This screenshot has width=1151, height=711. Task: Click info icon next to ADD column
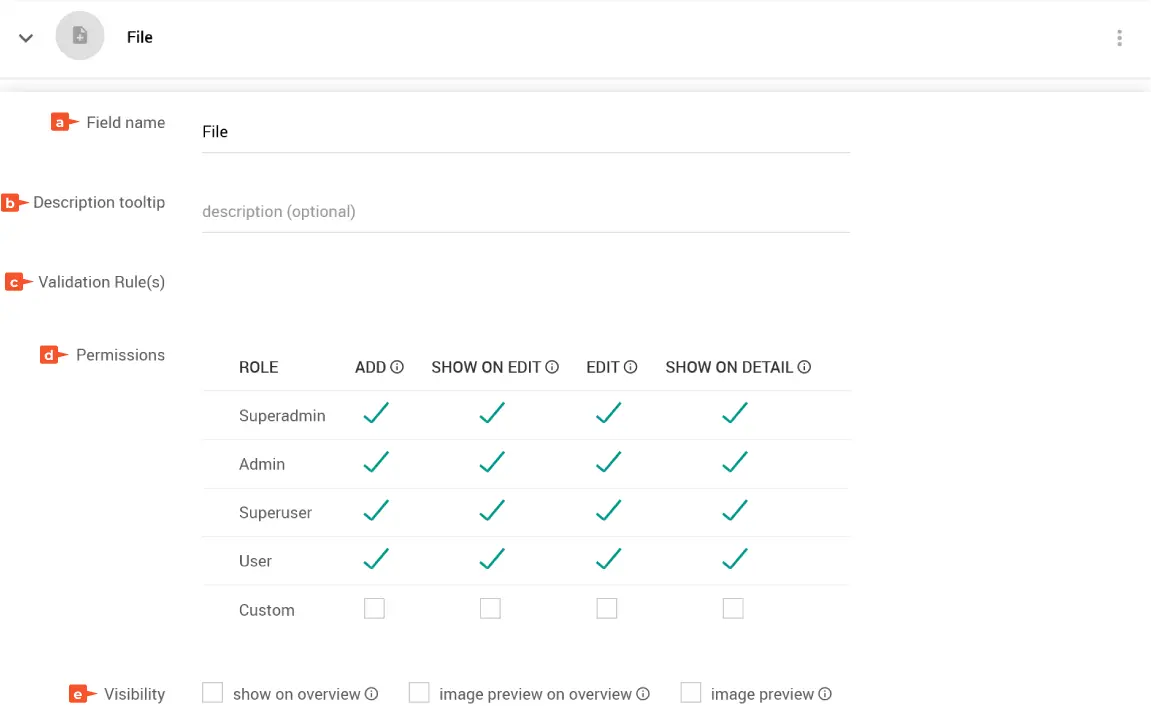coord(397,367)
